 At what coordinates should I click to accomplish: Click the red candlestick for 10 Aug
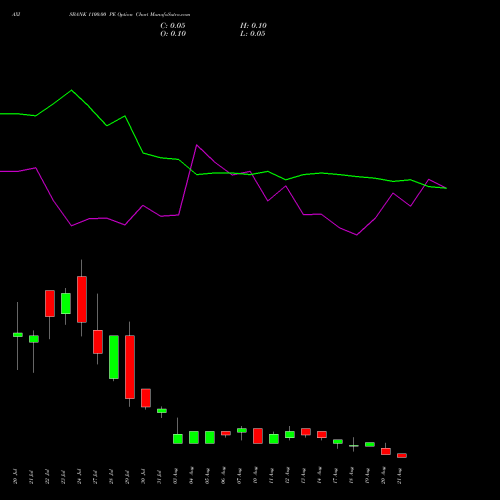[258, 436]
